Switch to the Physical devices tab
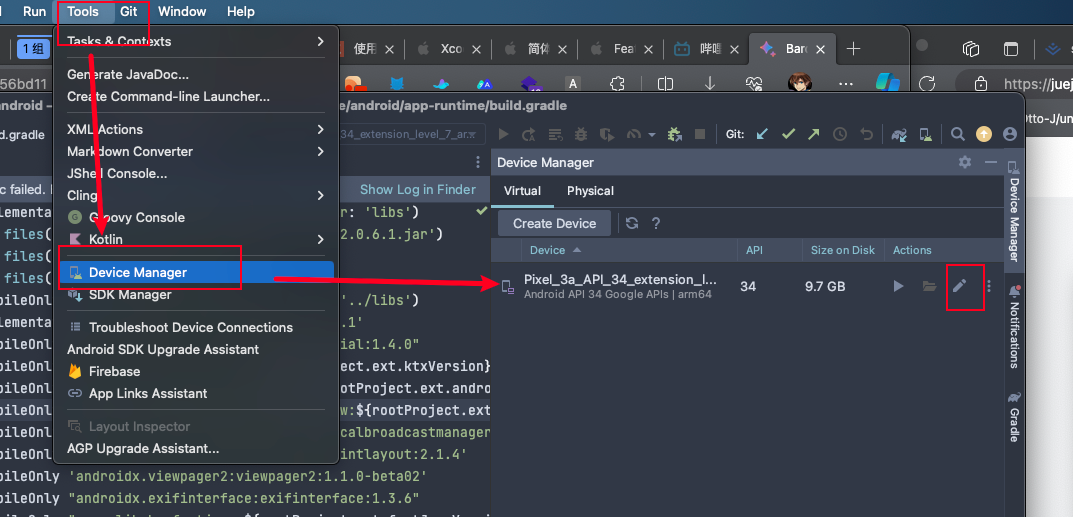 coord(590,191)
